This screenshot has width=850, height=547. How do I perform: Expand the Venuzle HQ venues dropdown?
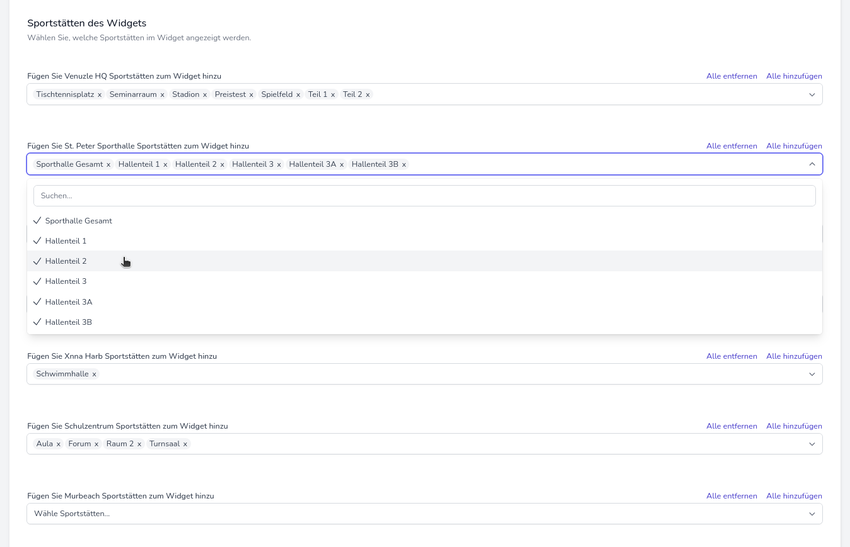point(811,95)
